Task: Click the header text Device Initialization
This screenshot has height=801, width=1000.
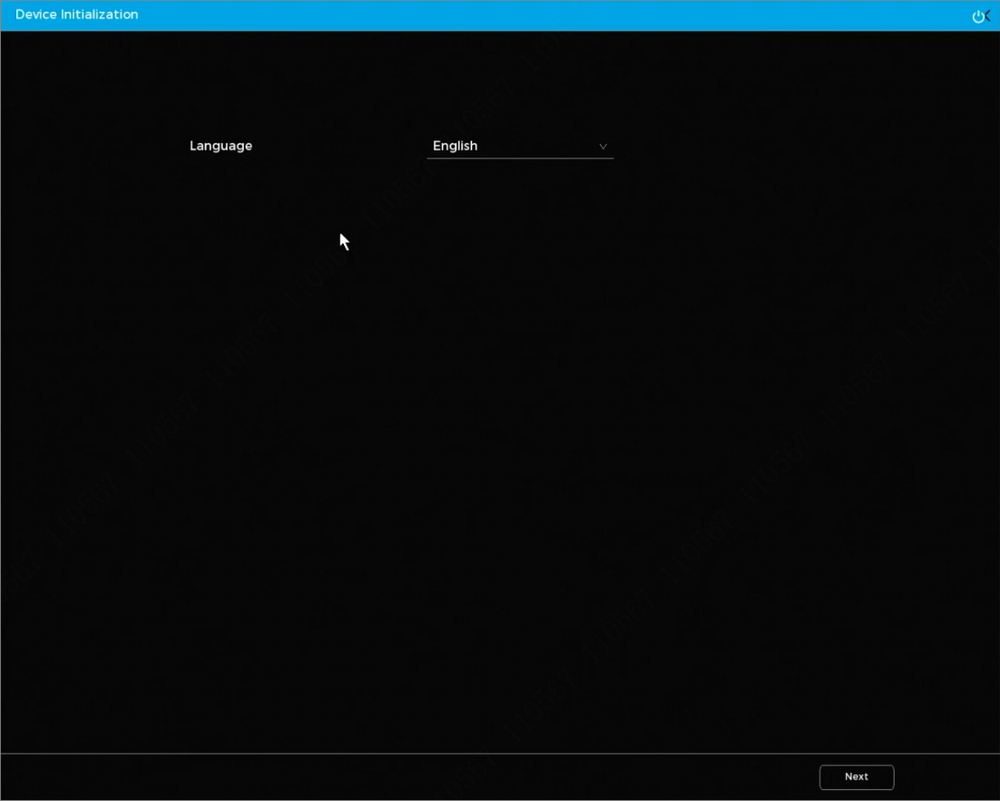Action: point(77,15)
